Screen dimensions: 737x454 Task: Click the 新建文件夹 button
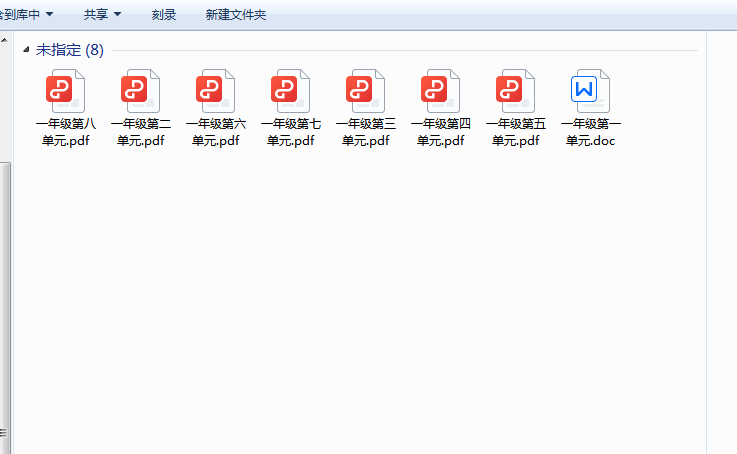(x=235, y=15)
